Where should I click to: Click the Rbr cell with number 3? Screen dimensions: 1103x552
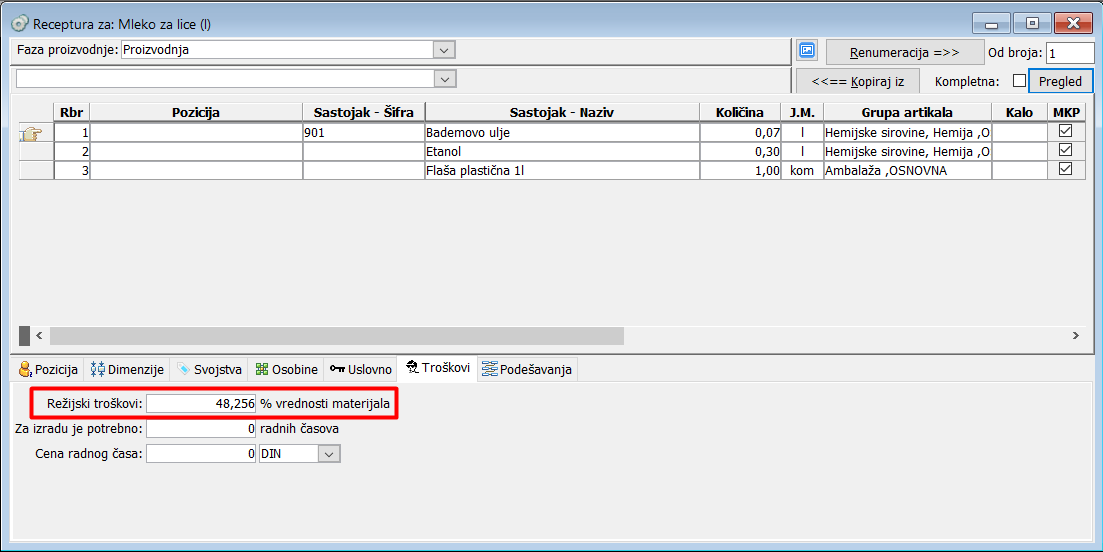(x=72, y=170)
